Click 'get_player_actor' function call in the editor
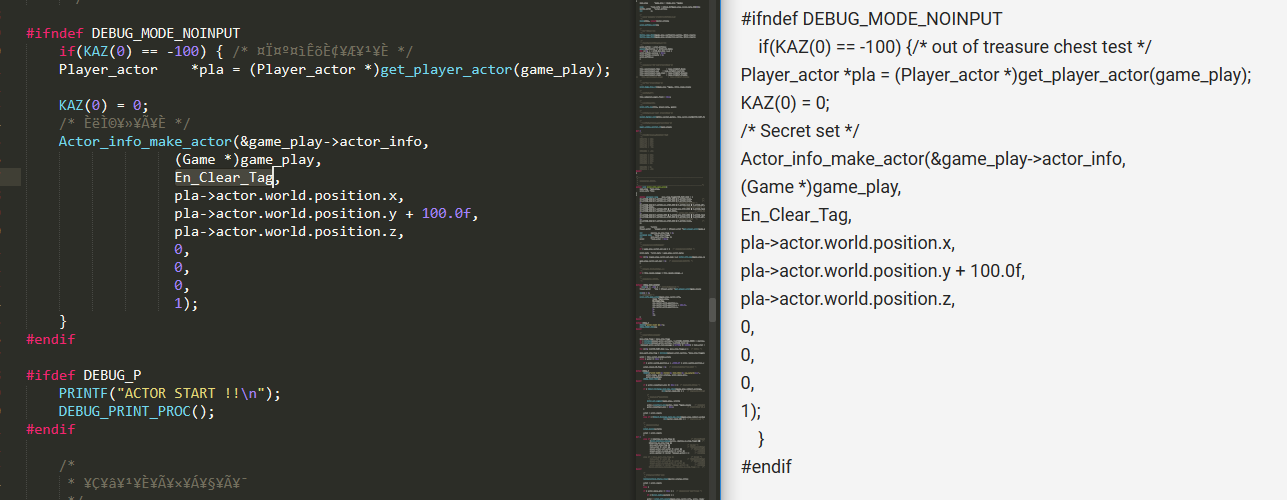Screen dimensions: 1287x500 point(446,69)
